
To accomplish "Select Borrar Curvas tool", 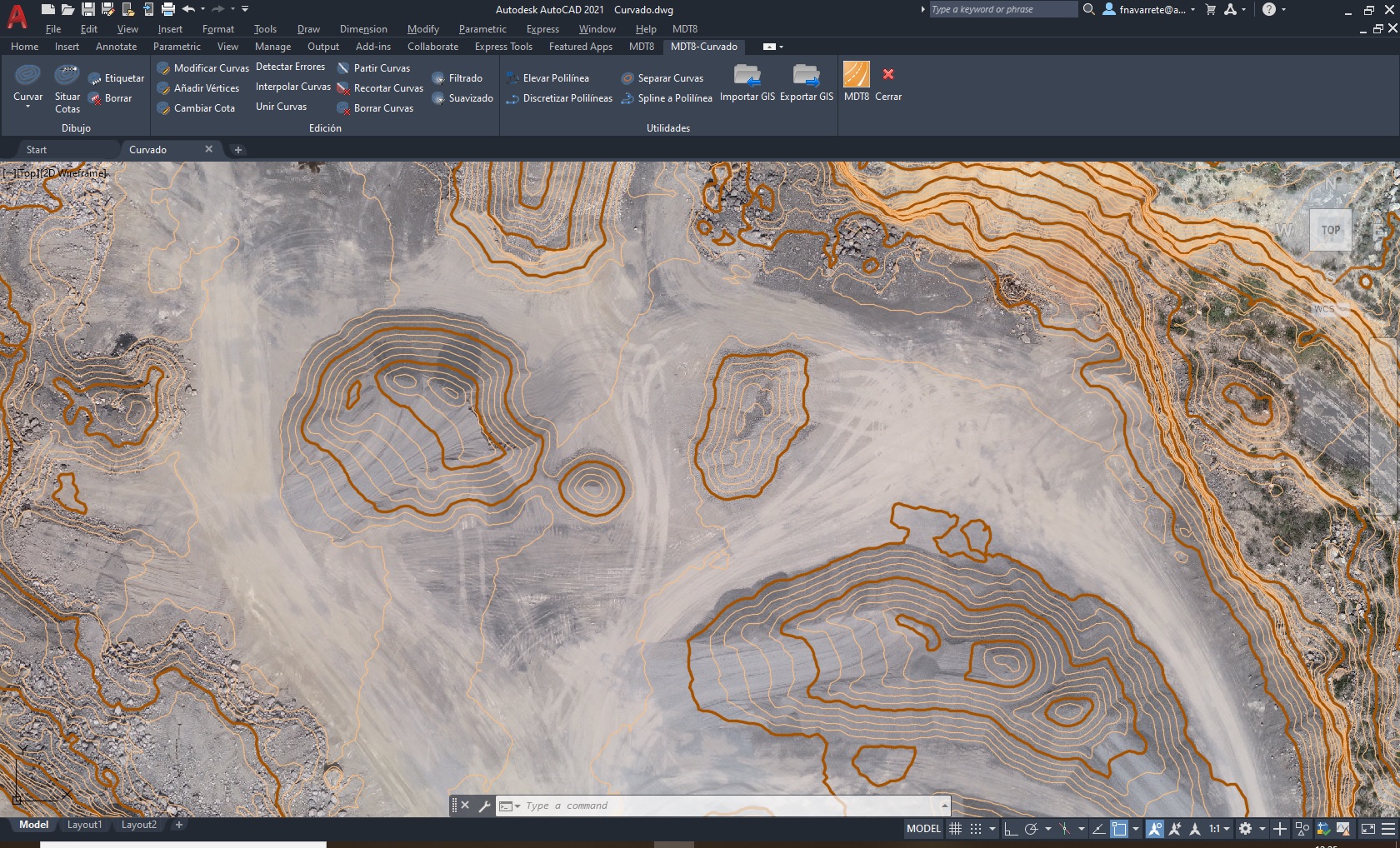I will coord(375,108).
